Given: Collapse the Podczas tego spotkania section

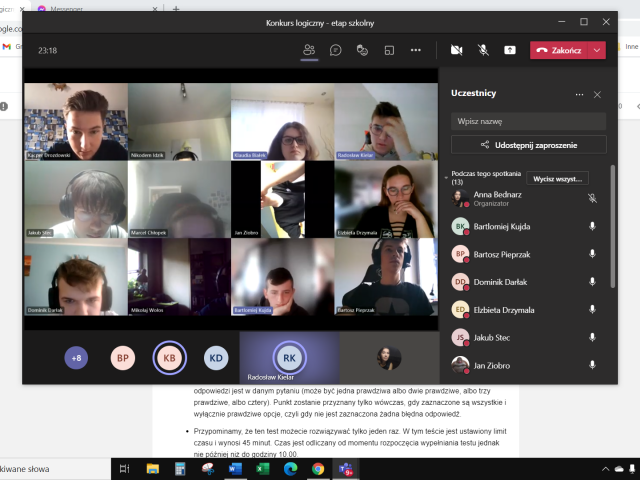Looking at the screenshot, I should (x=446, y=178).
